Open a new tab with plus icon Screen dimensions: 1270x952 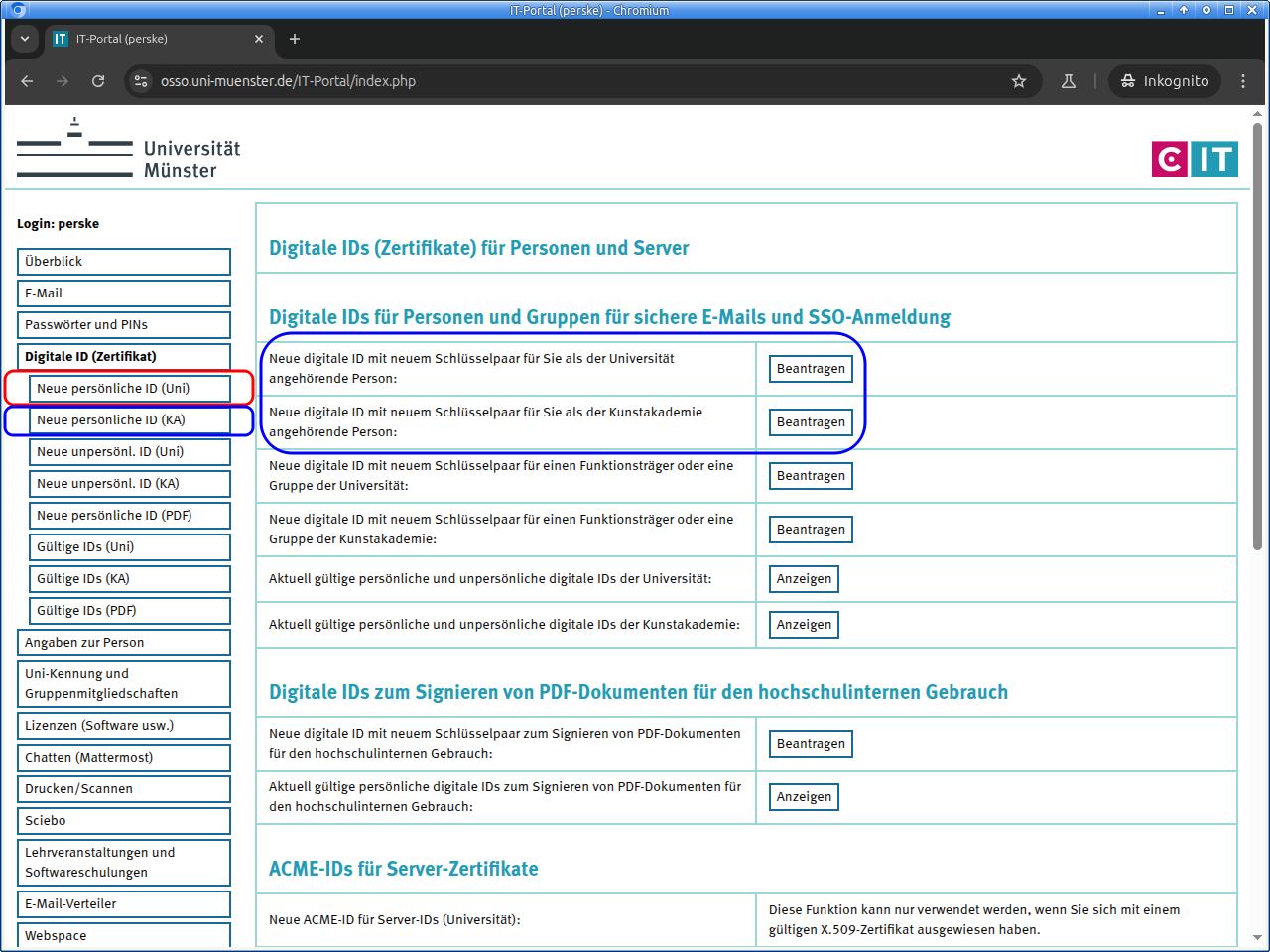[x=295, y=39]
